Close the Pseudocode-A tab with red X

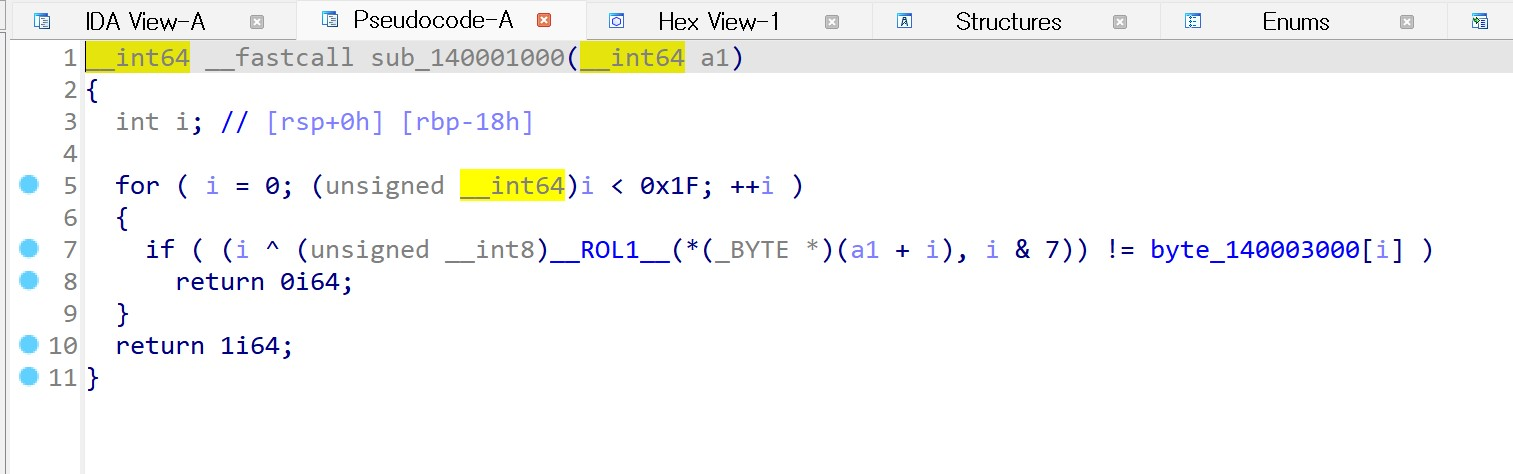544,20
